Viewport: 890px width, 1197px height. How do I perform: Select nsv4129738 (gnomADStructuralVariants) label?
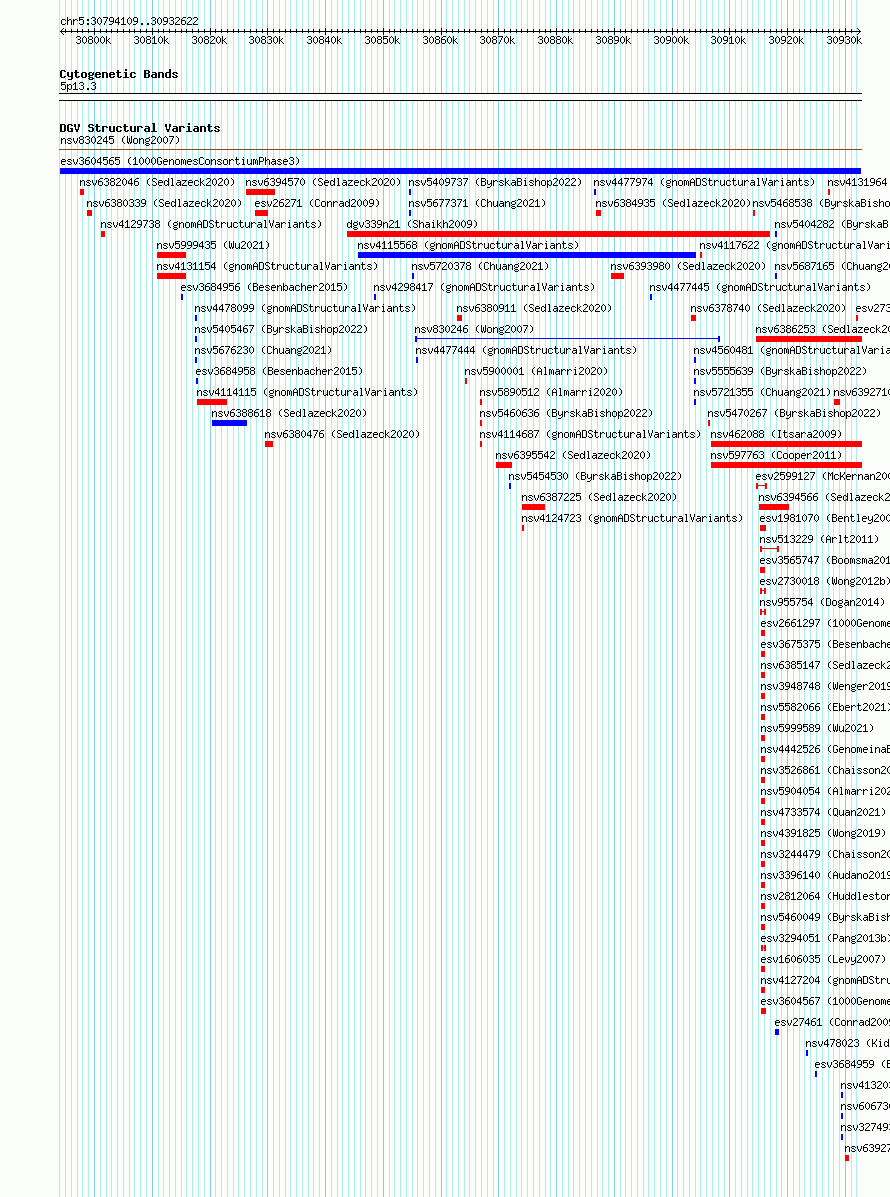[211, 224]
